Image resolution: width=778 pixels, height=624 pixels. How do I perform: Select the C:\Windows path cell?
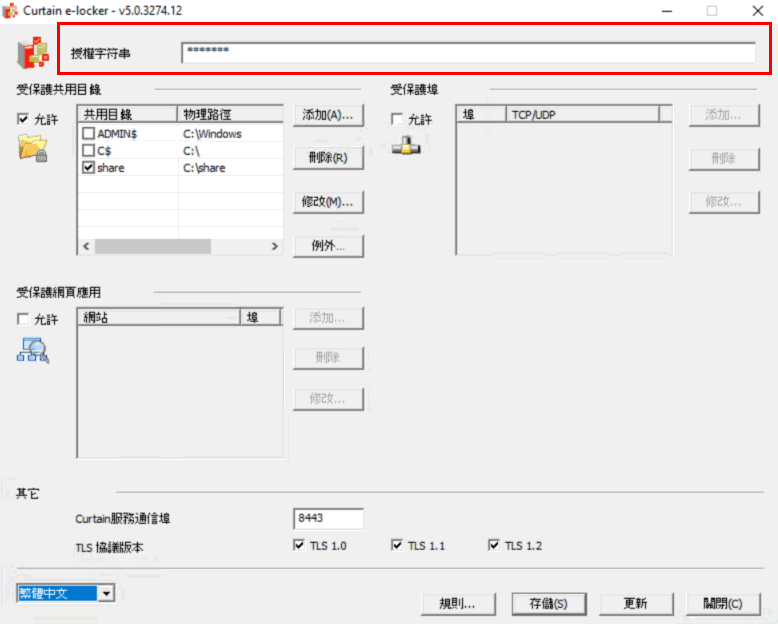pos(212,134)
